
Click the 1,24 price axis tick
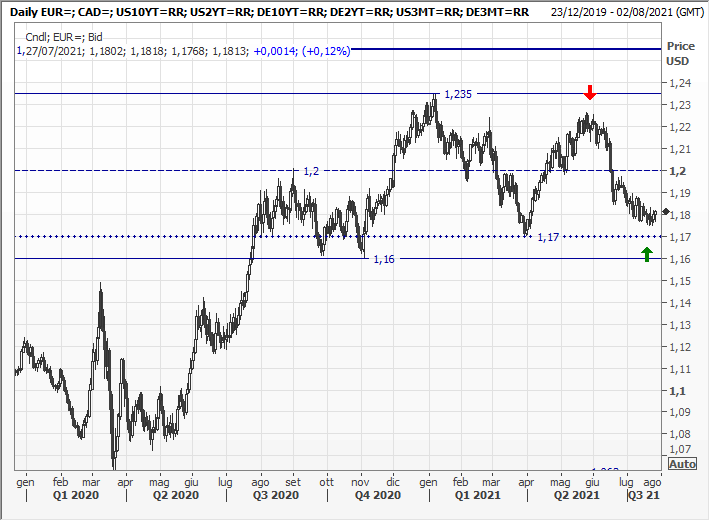click(681, 84)
